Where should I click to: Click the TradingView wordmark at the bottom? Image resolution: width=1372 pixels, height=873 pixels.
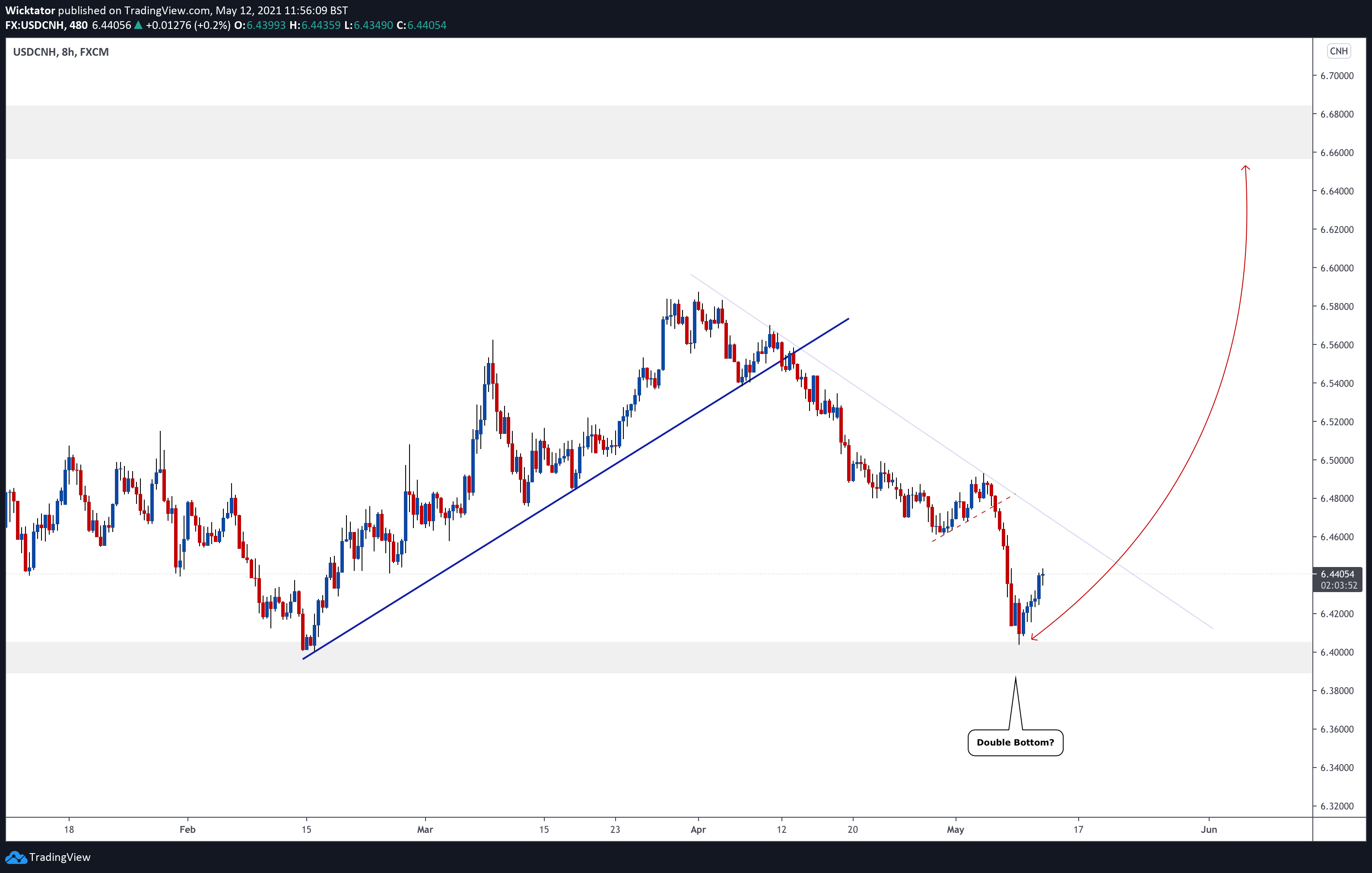60,857
